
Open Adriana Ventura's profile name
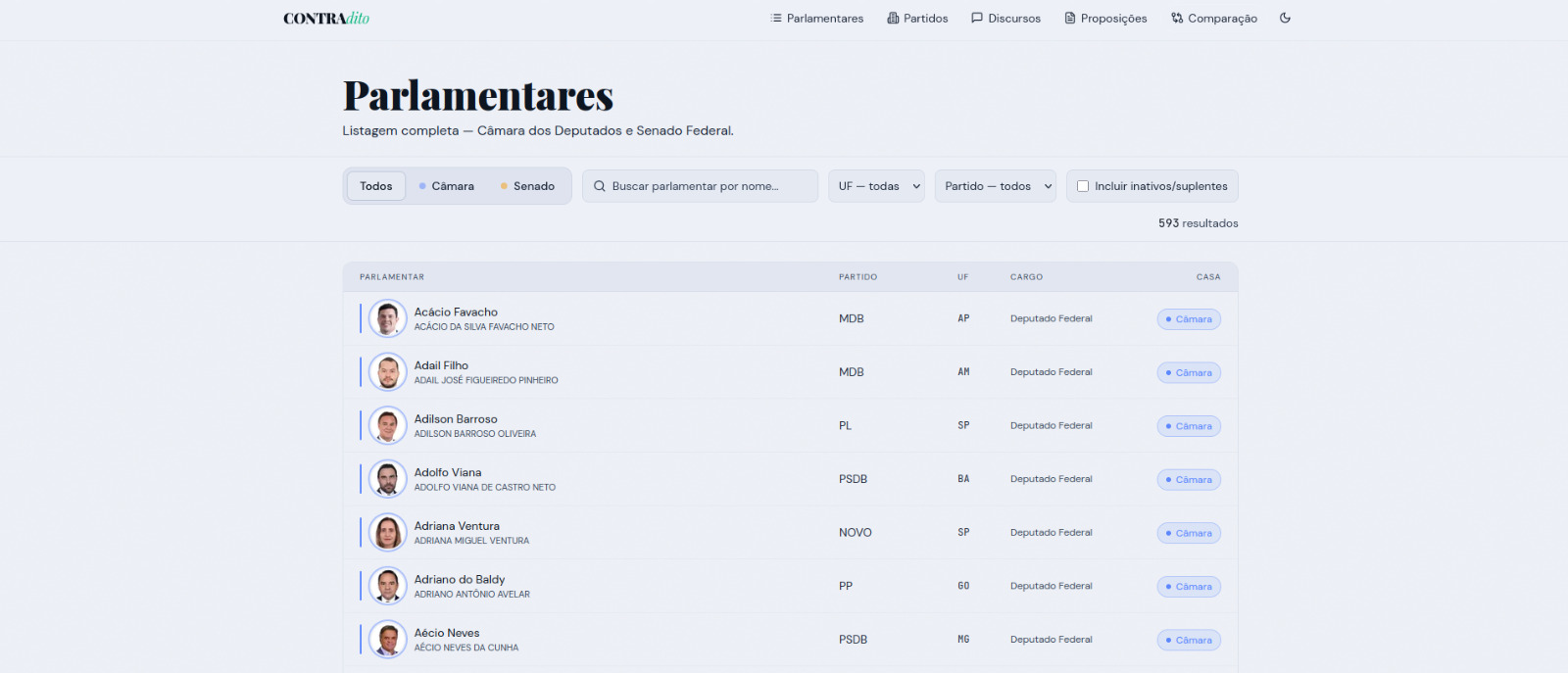457,526
